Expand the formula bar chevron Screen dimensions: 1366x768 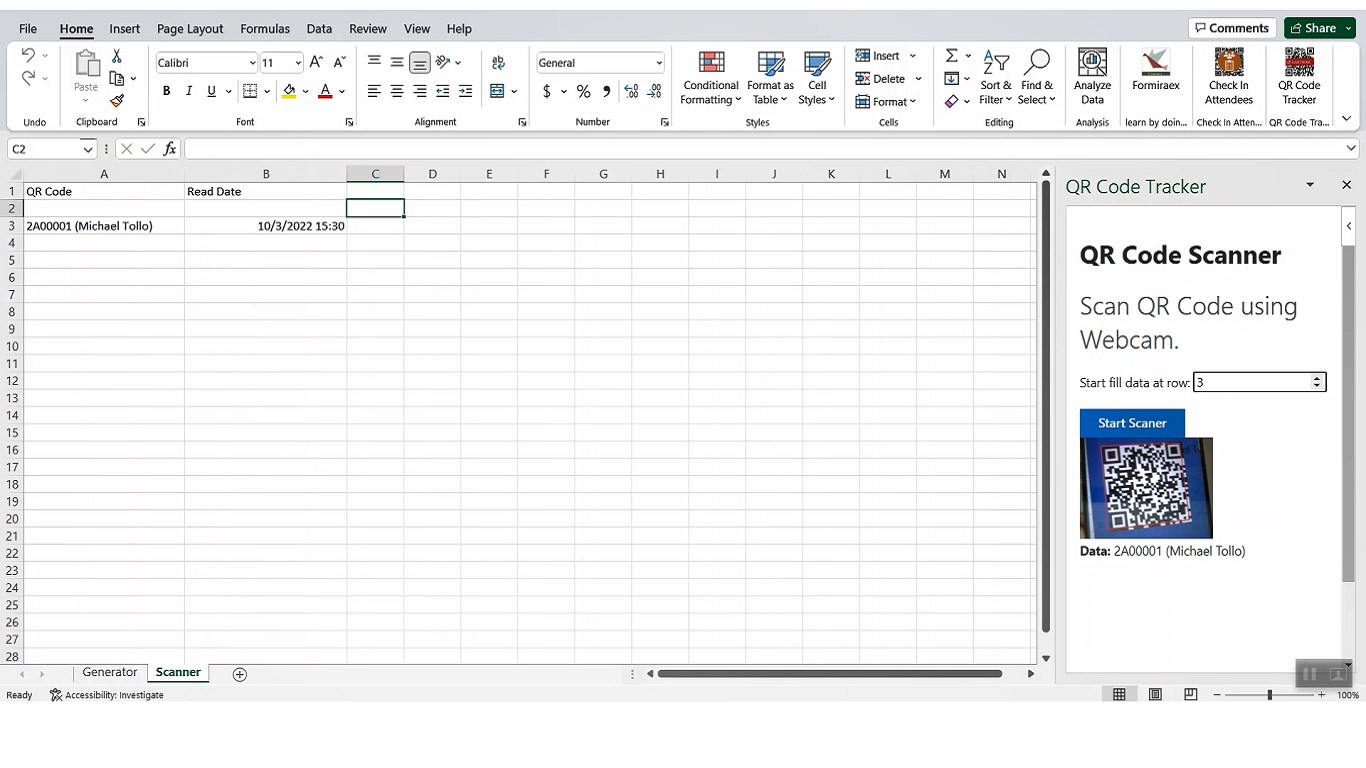(1352, 148)
